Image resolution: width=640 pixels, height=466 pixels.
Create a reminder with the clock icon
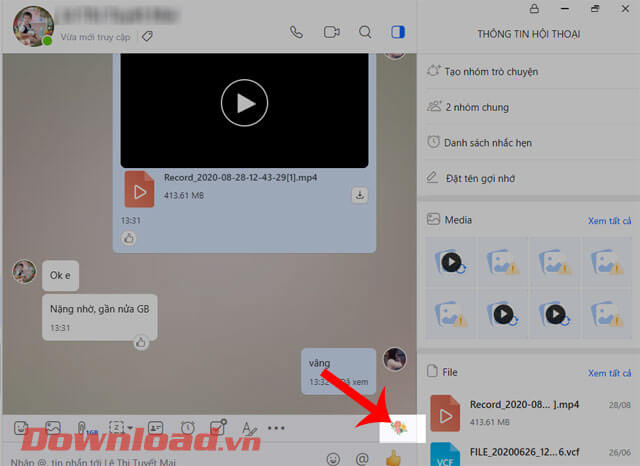[x=188, y=428]
